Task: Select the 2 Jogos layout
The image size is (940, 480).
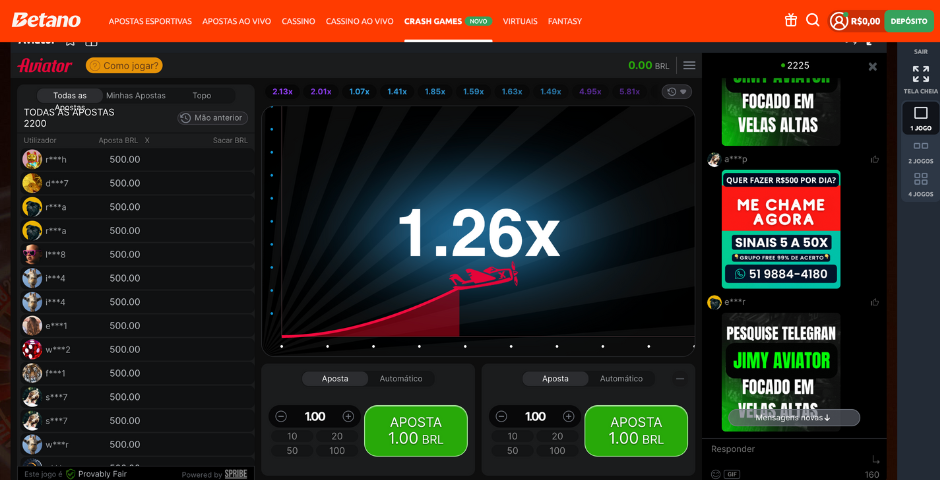Action: pyautogui.click(x=921, y=152)
